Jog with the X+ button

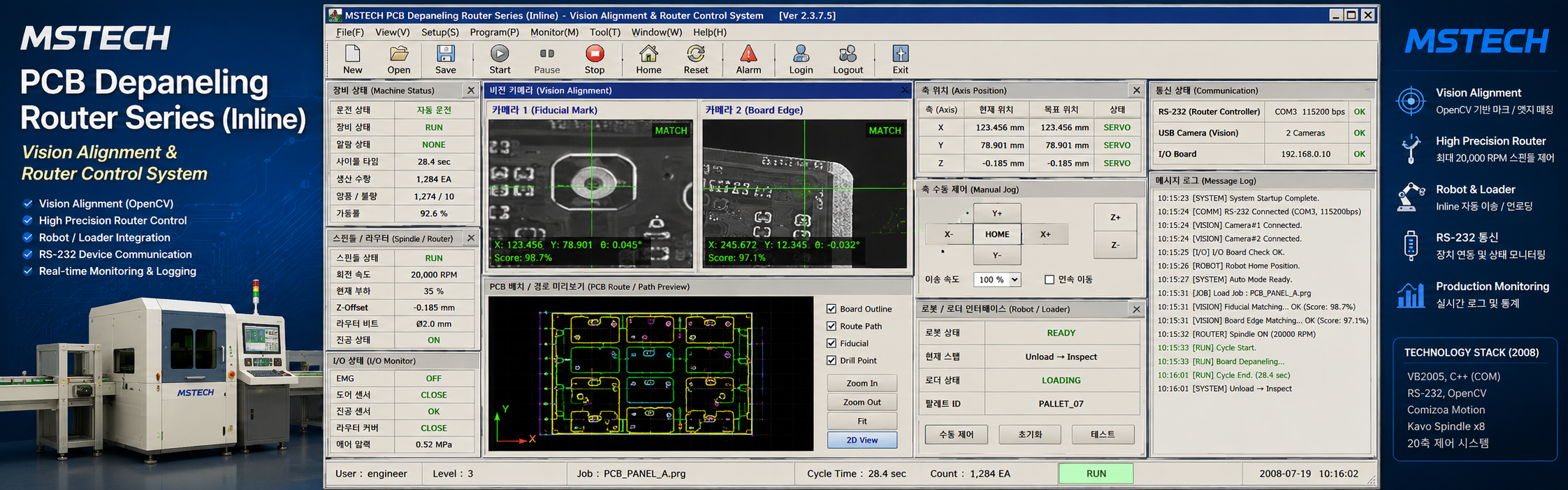[1045, 234]
